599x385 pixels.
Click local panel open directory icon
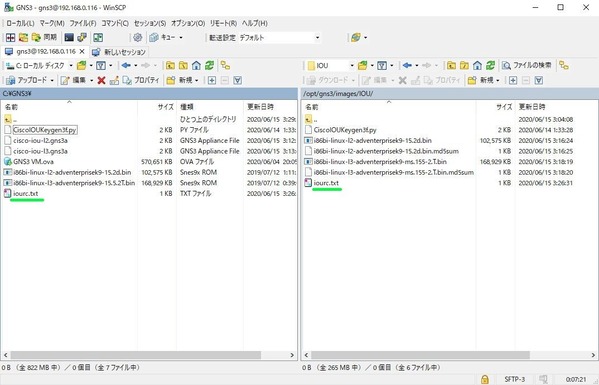(81, 66)
